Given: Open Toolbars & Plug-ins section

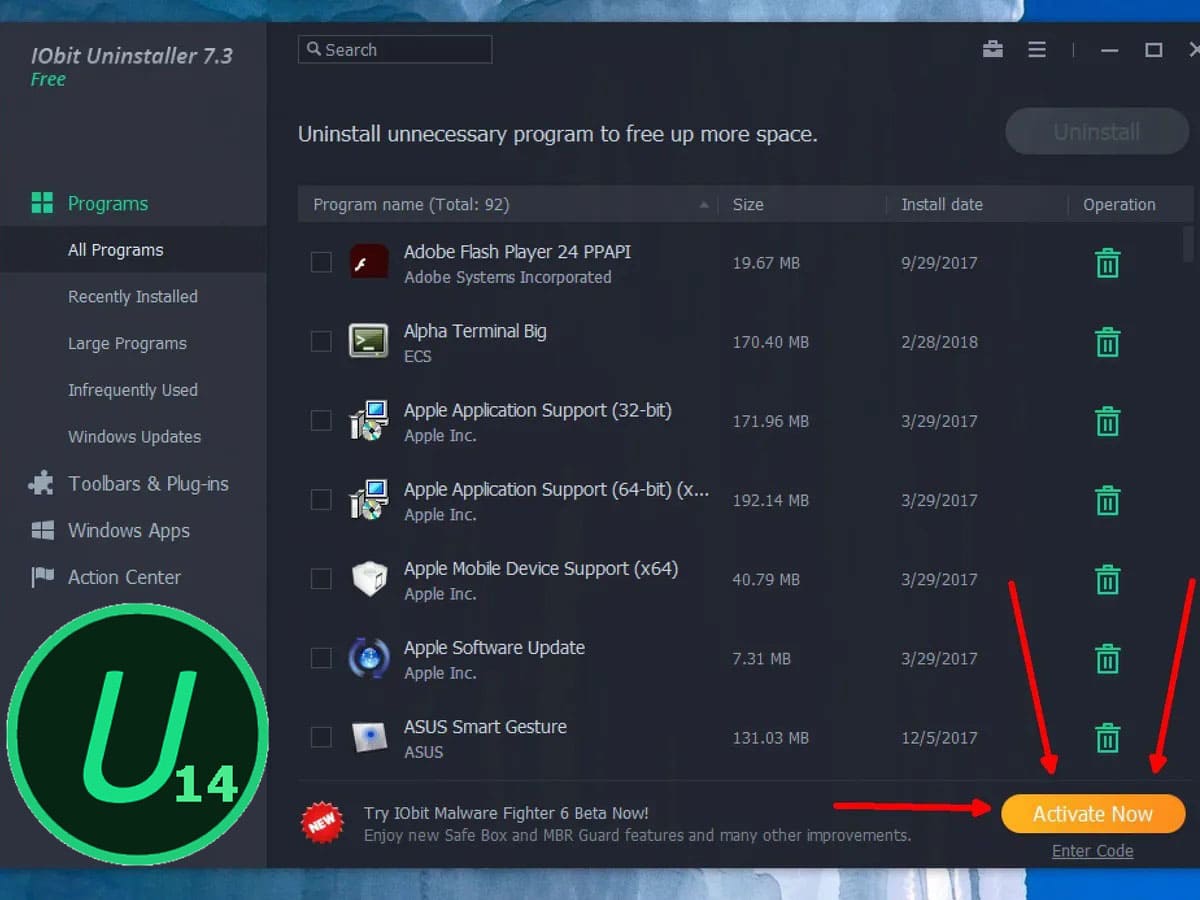Looking at the screenshot, I should click(x=148, y=484).
